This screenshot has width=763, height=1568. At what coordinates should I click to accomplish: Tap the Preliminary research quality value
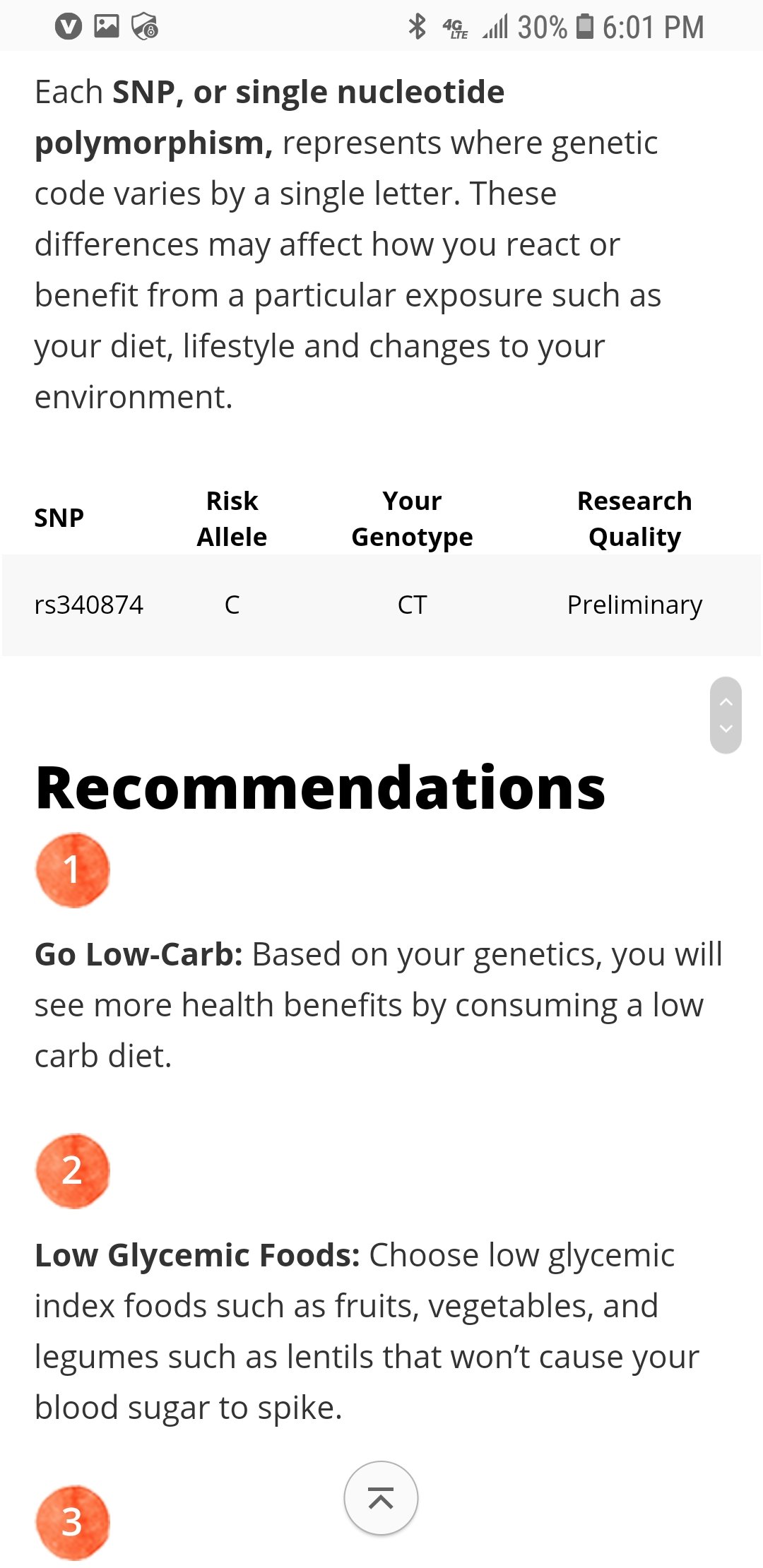coord(634,605)
